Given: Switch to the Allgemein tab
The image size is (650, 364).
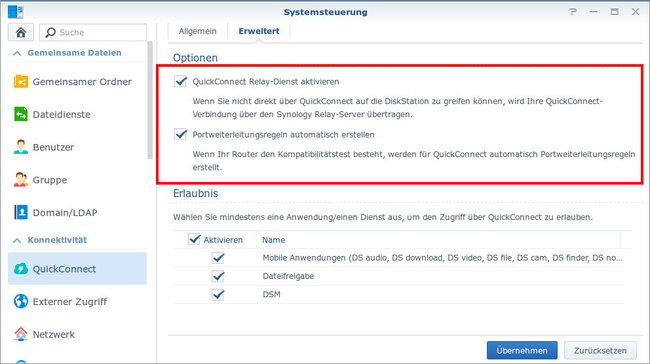Looking at the screenshot, I should point(197,31).
